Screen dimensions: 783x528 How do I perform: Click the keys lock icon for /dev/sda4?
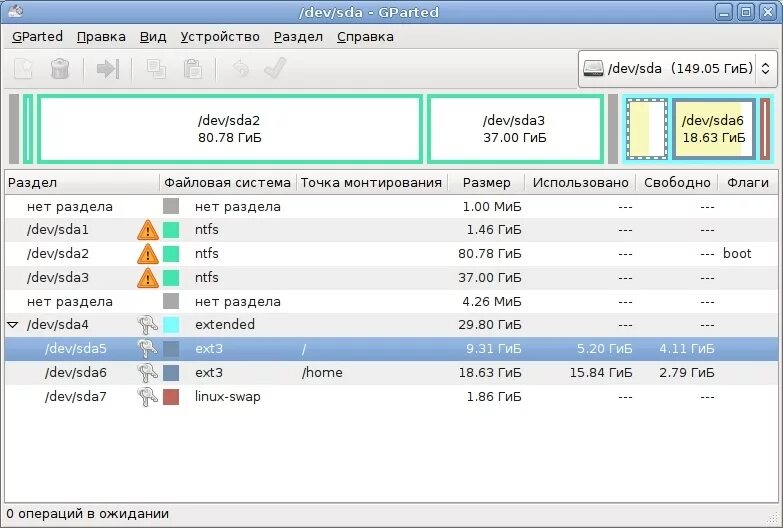click(x=147, y=325)
